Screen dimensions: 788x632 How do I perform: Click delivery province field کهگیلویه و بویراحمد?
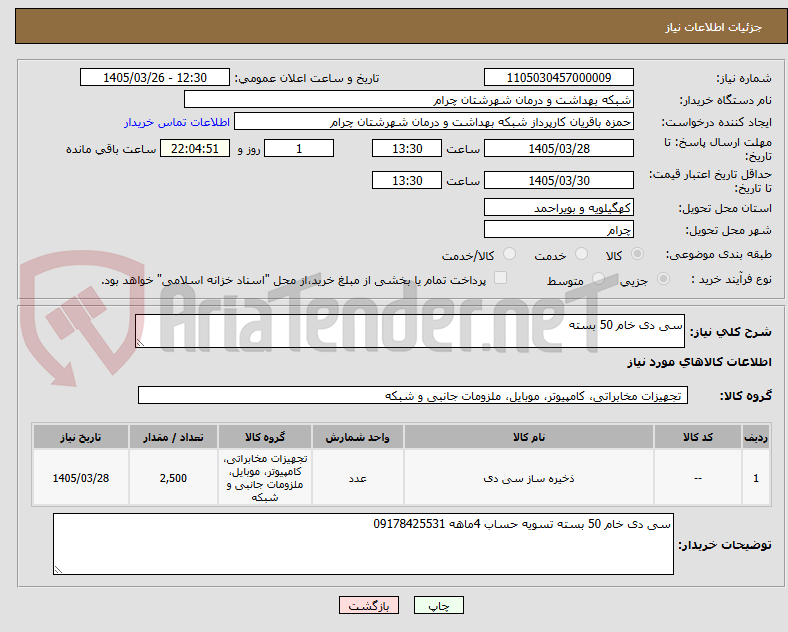coord(558,207)
